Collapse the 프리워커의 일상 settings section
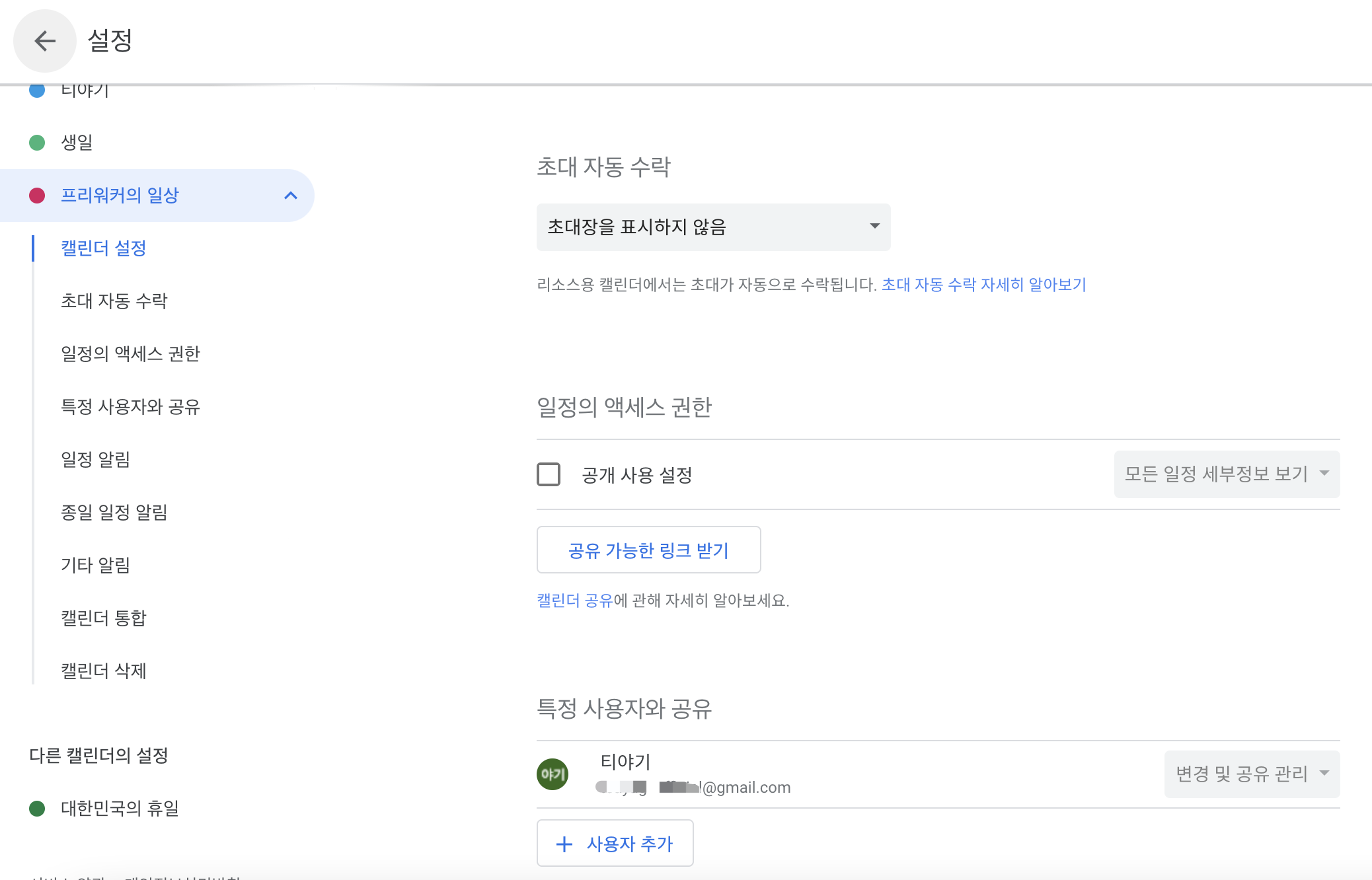The image size is (1372, 880). [x=291, y=195]
